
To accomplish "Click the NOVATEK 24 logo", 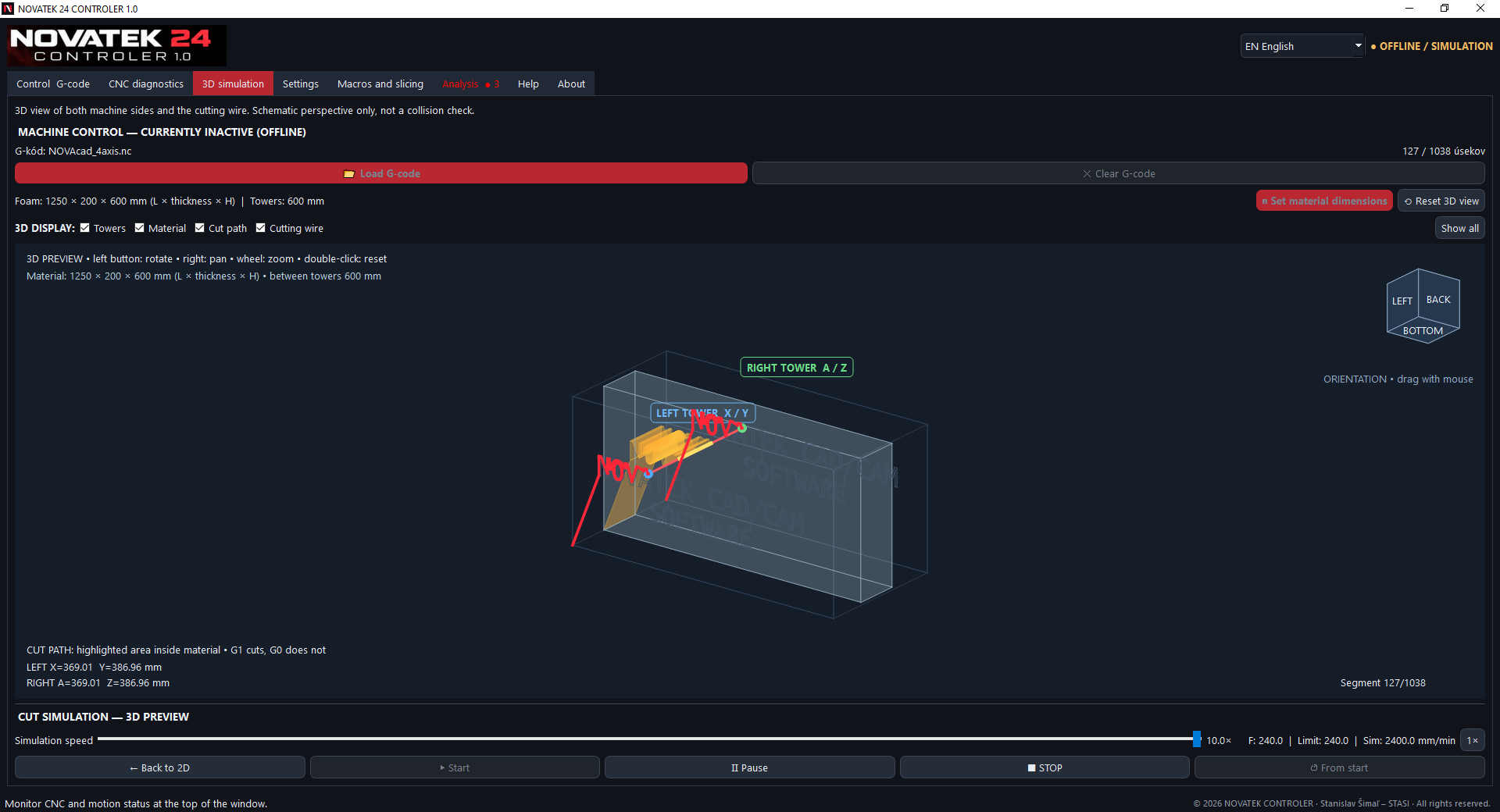I will (117, 45).
